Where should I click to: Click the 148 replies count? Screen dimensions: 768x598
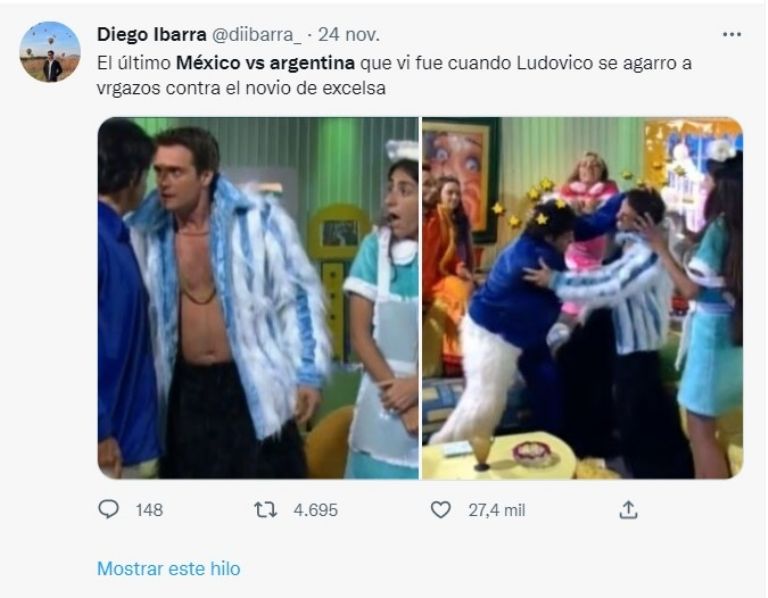[x=149, y=510]
